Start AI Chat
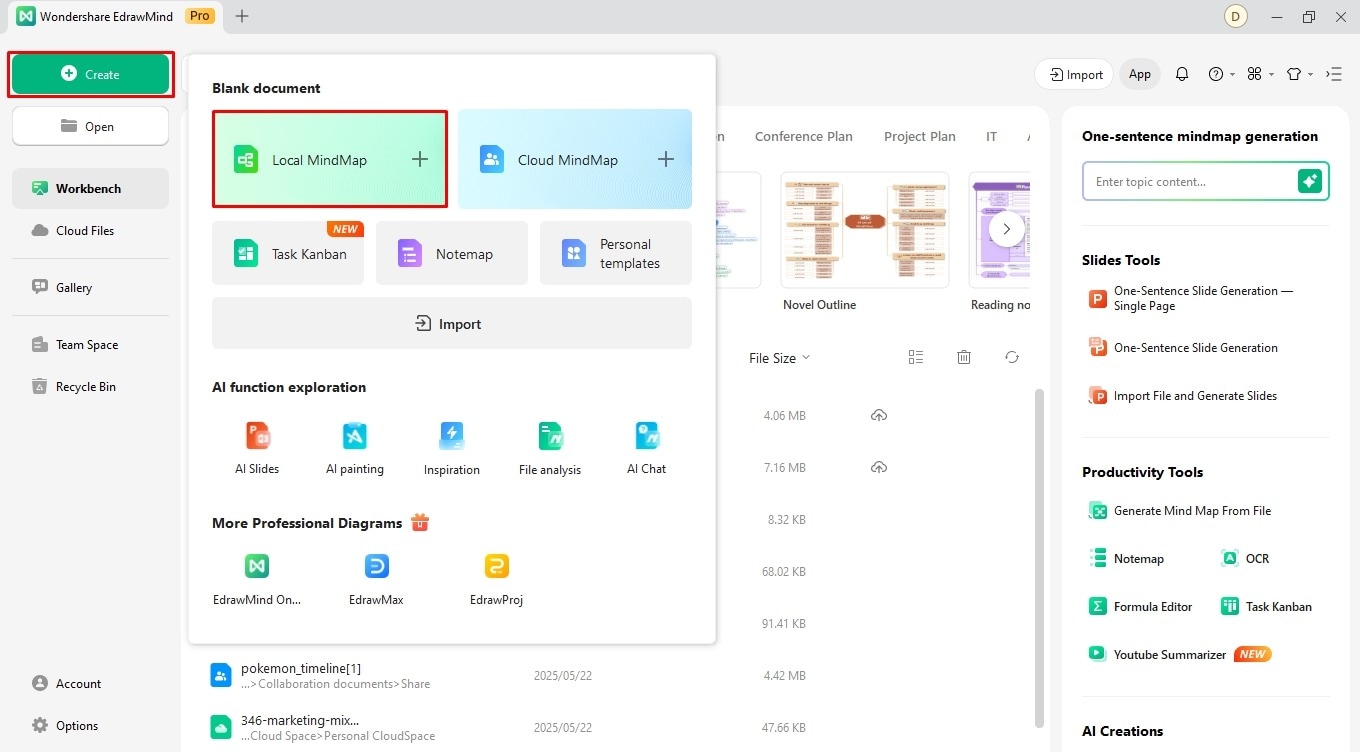Viewport: 1360px width, 752px height. (x=647, y=448)
